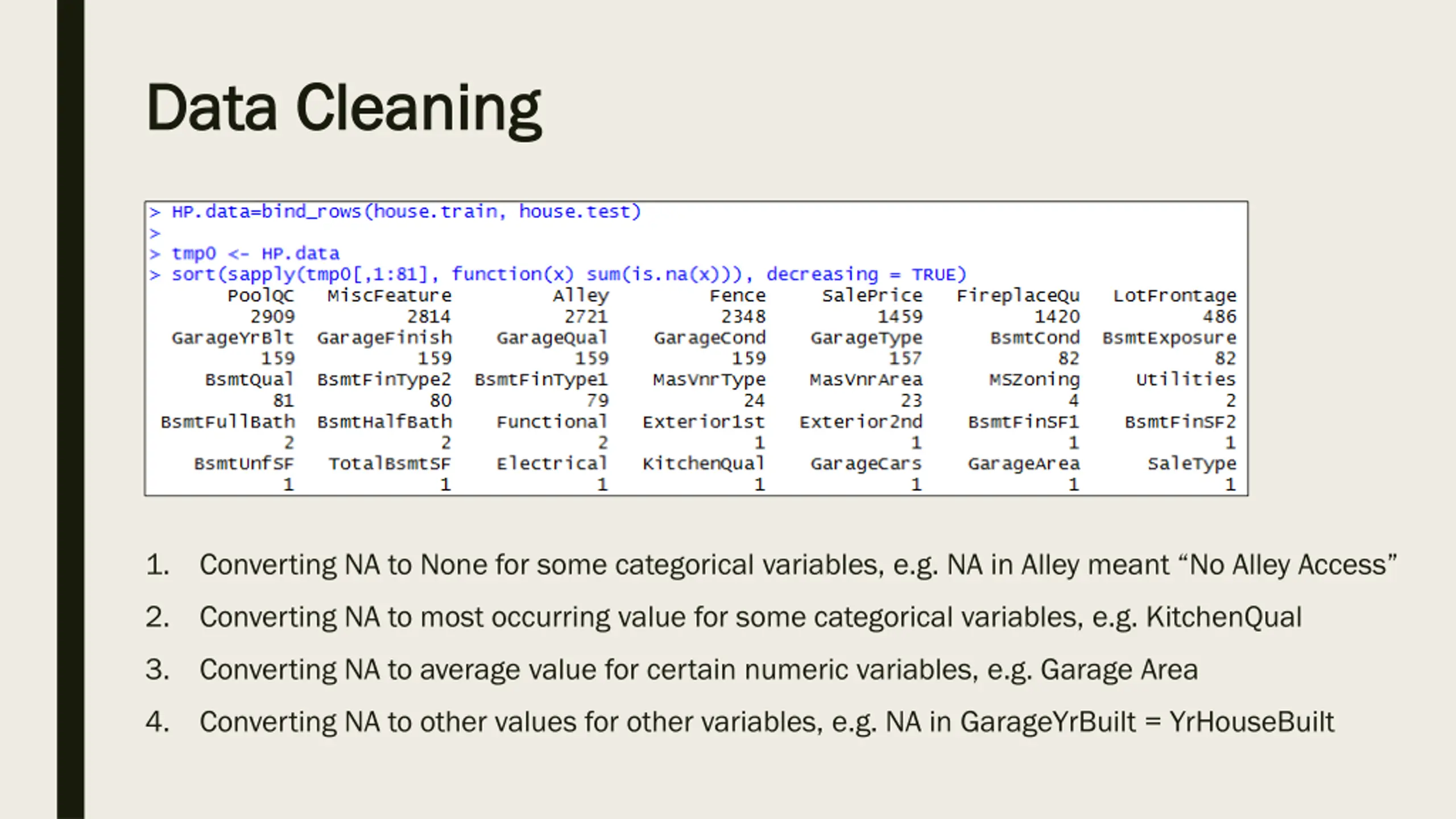The width and height of the screenshot is (1456, 819).
Task: Select the value 2909 under PoolQC
Action: (272, 317)
